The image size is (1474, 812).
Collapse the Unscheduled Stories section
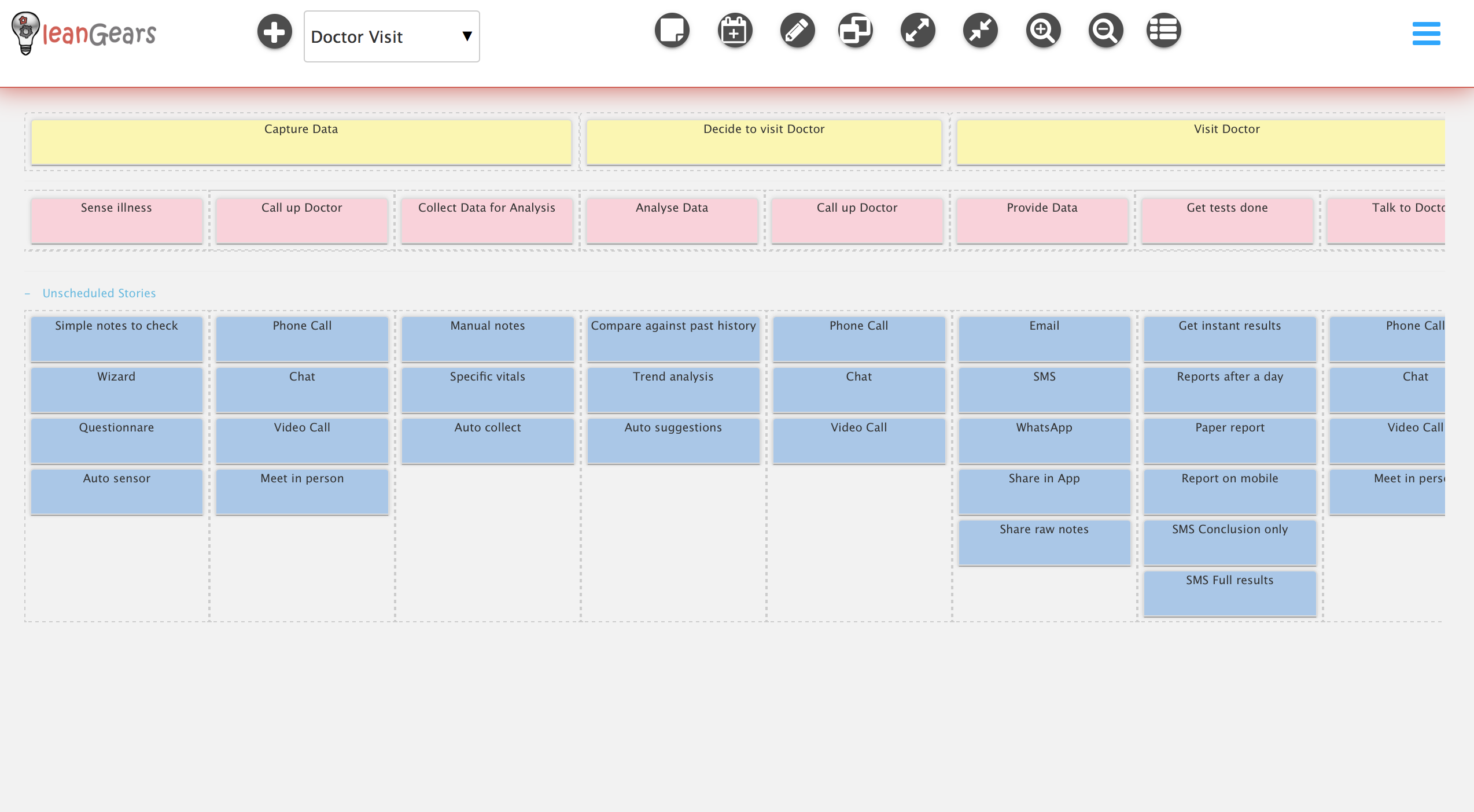coord(27,294)
